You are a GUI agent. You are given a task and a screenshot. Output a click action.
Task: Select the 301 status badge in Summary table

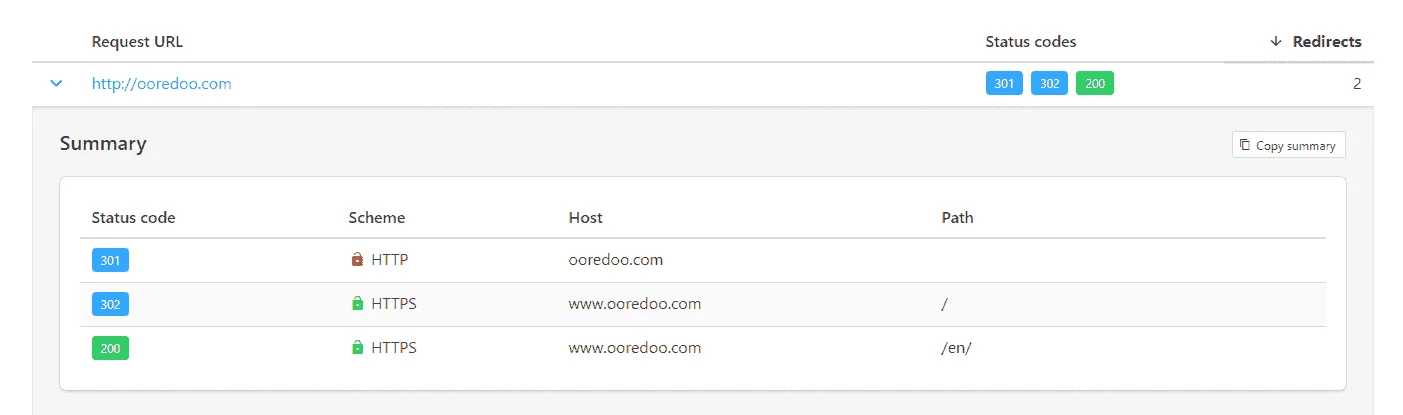(110, 260)
